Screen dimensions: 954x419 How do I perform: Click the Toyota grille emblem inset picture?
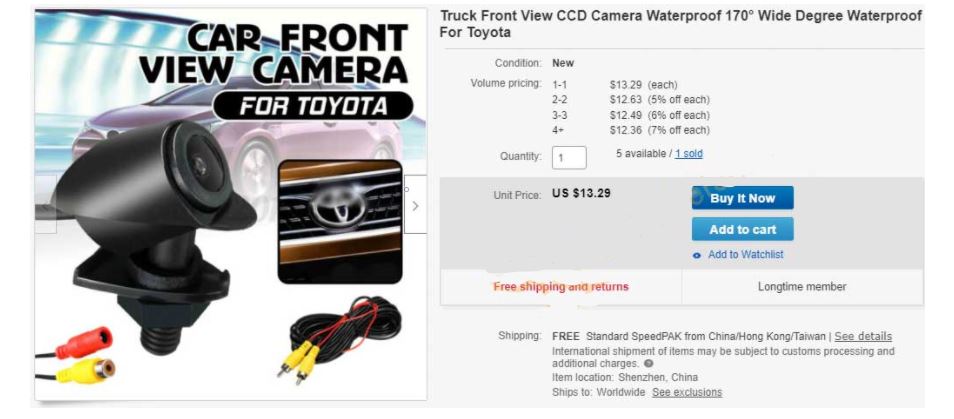pyautogui.click(x=340, y=221)
